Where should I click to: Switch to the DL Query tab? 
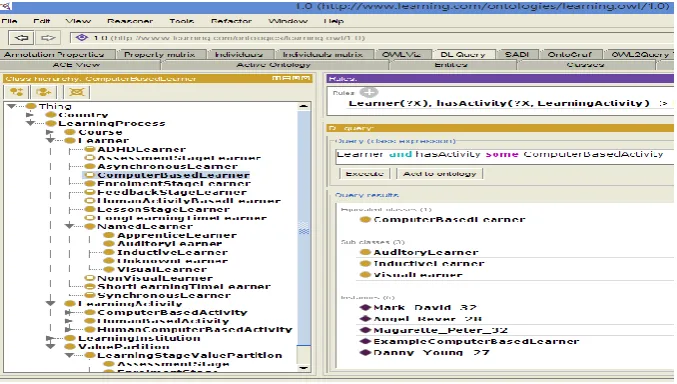pyautogui.click(x=462, y=54)
